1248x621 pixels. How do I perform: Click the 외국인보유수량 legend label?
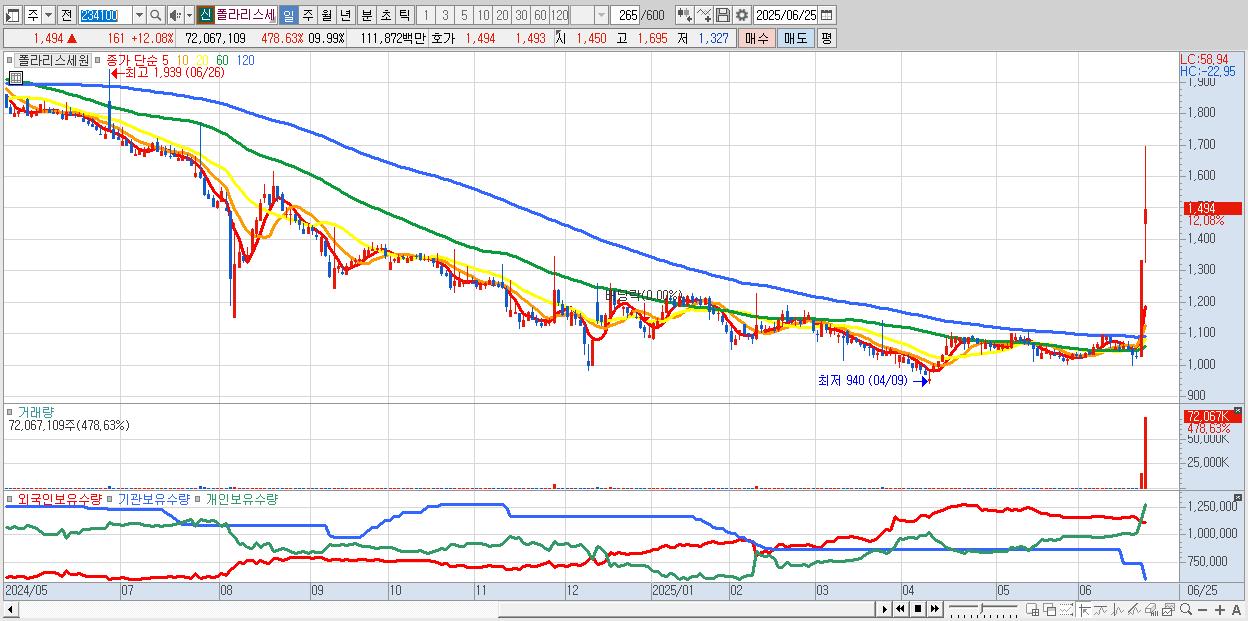(59, 498)
